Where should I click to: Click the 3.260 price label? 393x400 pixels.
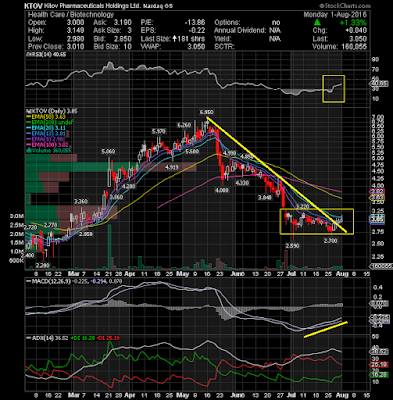(x=81, y=202)
